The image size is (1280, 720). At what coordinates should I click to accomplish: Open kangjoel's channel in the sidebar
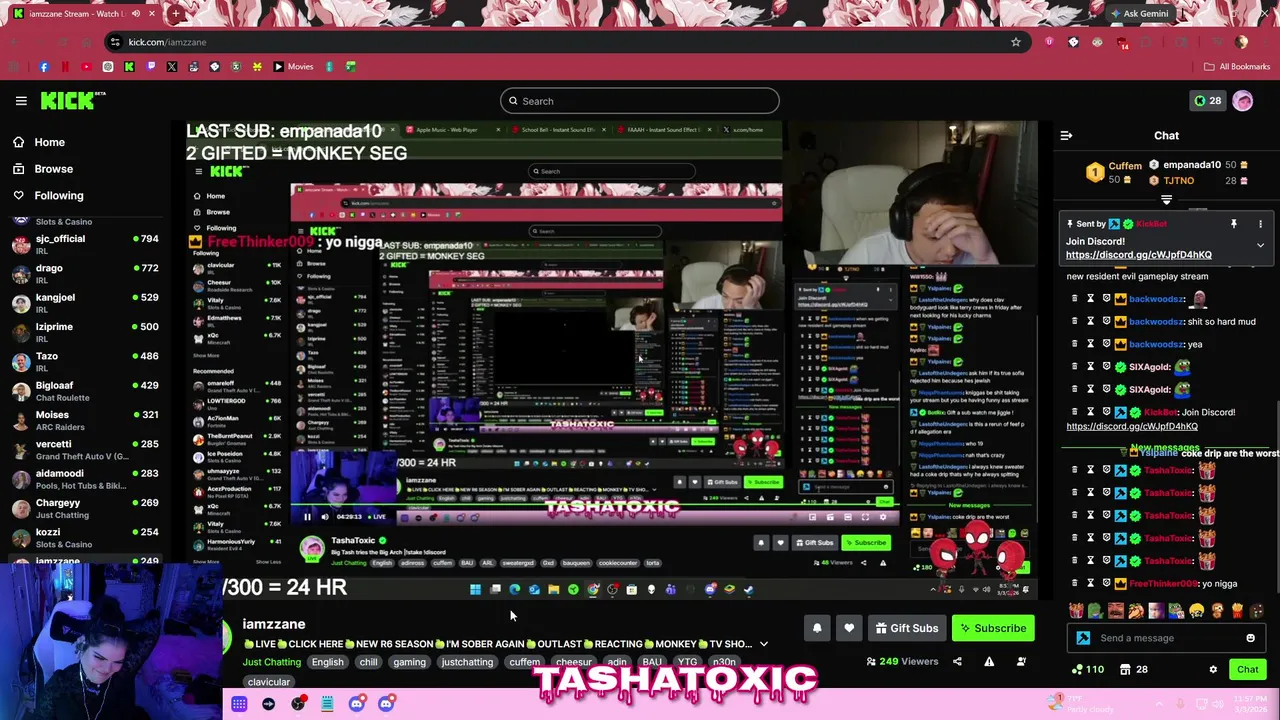(x=85, y=302)
